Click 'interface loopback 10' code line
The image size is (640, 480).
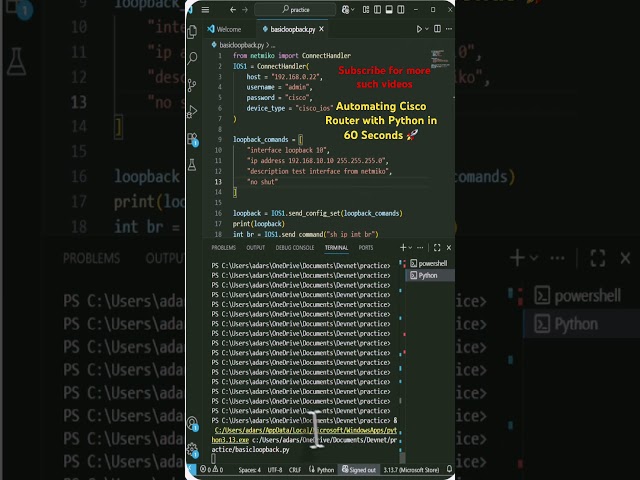[x=287, y=150]
